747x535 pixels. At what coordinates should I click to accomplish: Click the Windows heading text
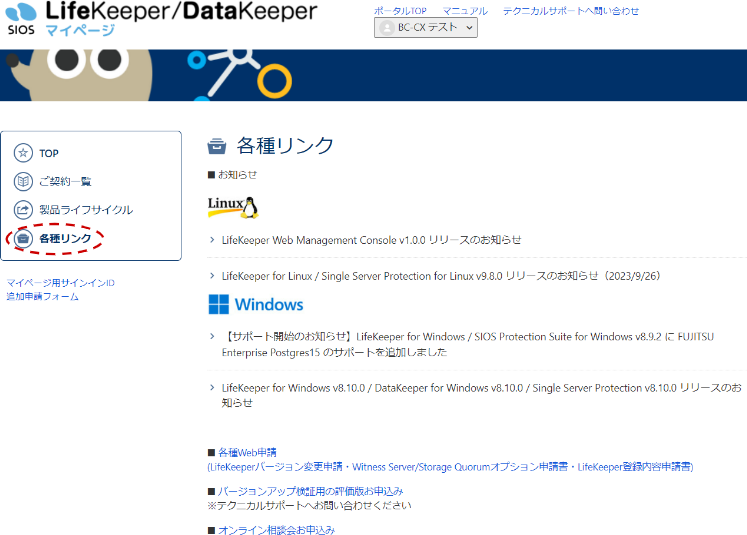[x=269, y=304]
